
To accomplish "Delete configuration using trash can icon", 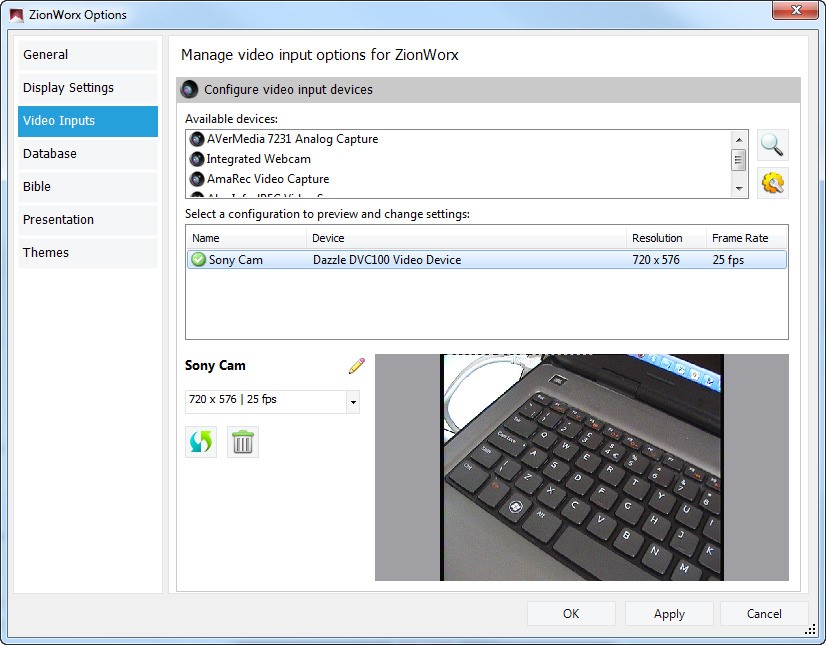I will point(242,442).
